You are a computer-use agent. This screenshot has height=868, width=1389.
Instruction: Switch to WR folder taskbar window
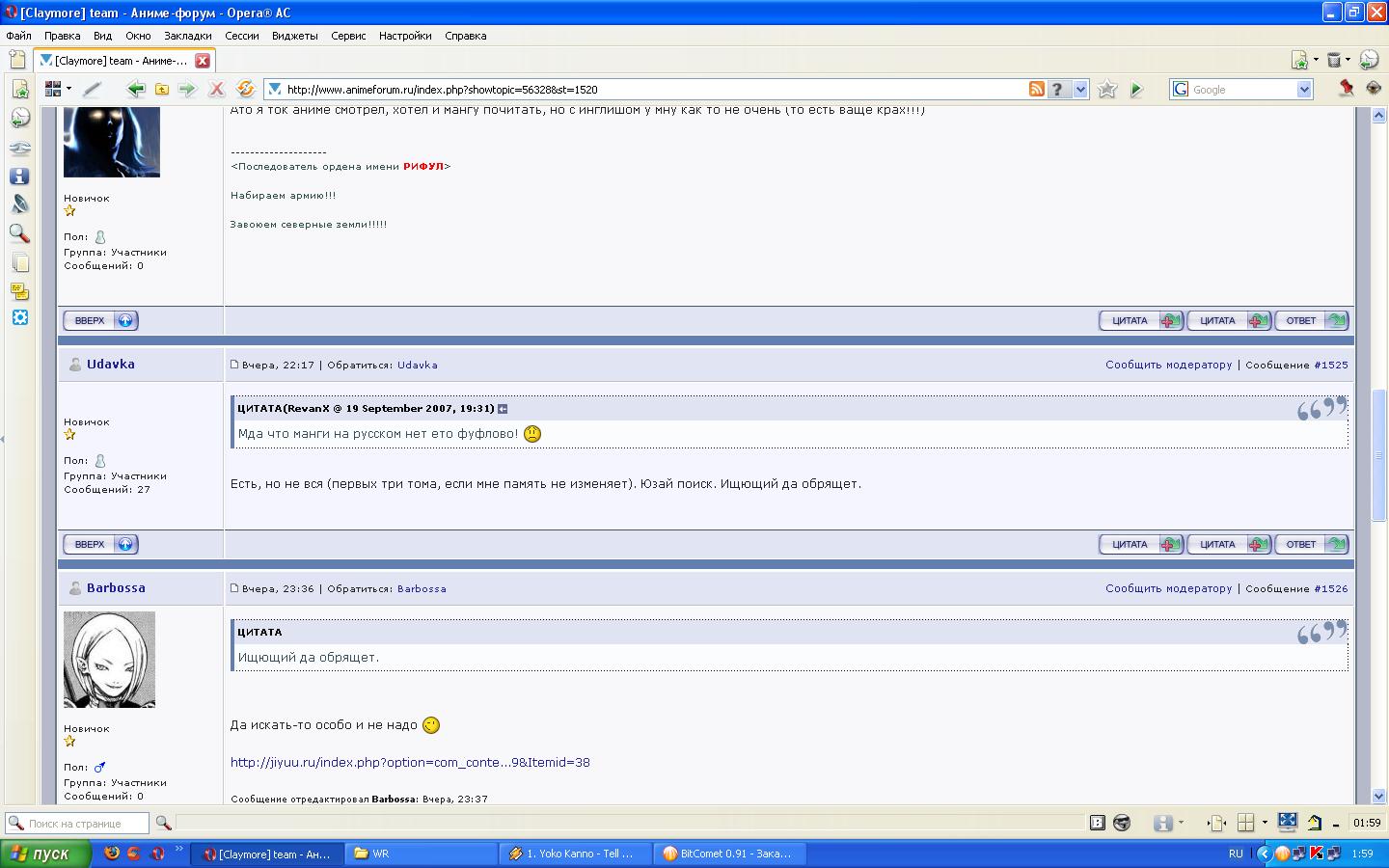pyautogui.click(x=422, y=854)
